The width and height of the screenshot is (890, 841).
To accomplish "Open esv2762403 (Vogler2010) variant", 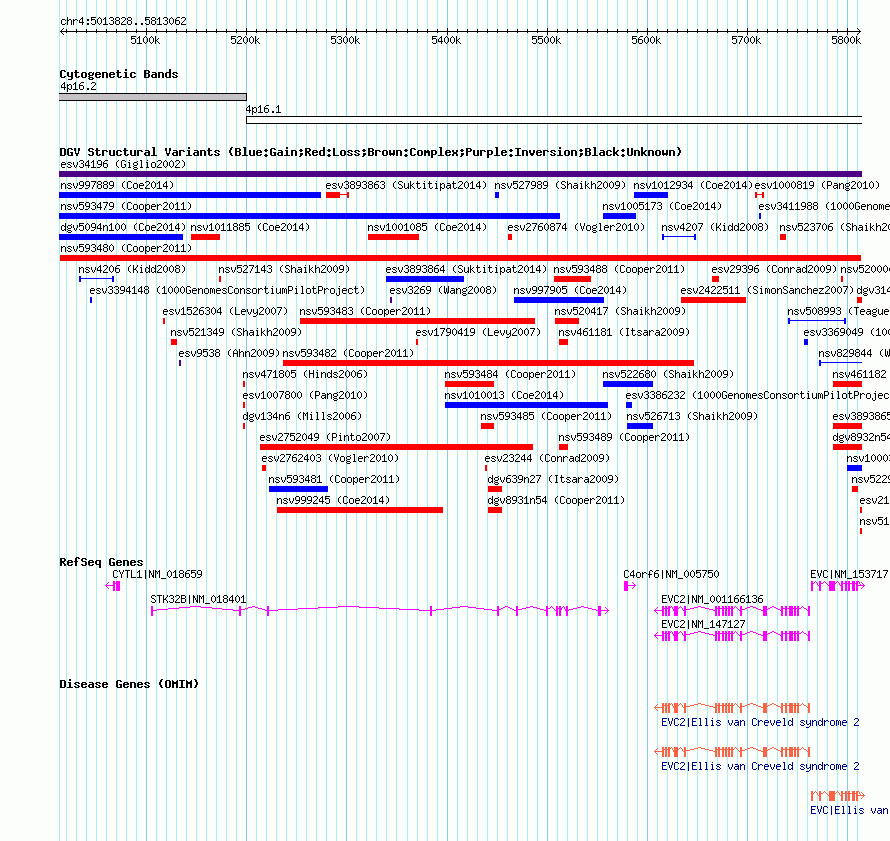I will pyautogui.click(x=330, y=458).
